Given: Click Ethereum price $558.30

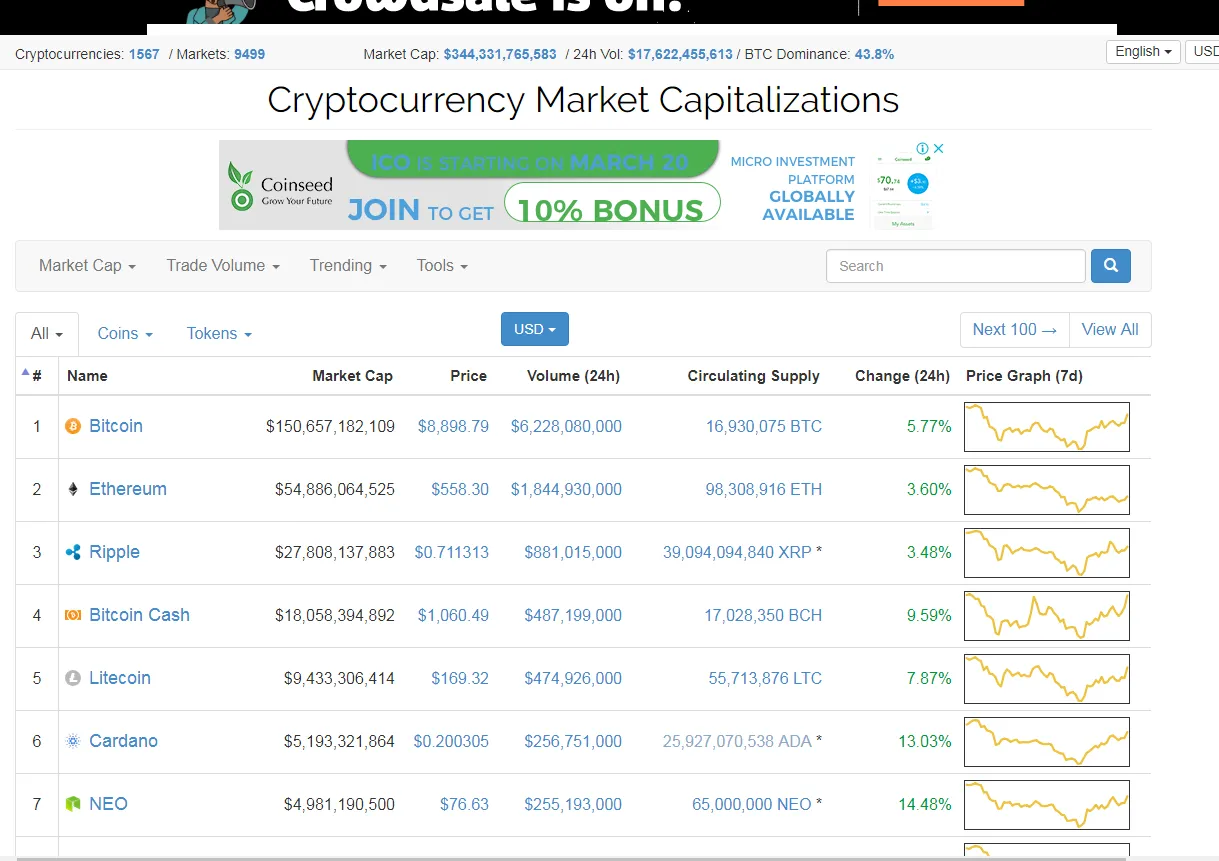Looking at the screenshot, I should tap(460, 489).
